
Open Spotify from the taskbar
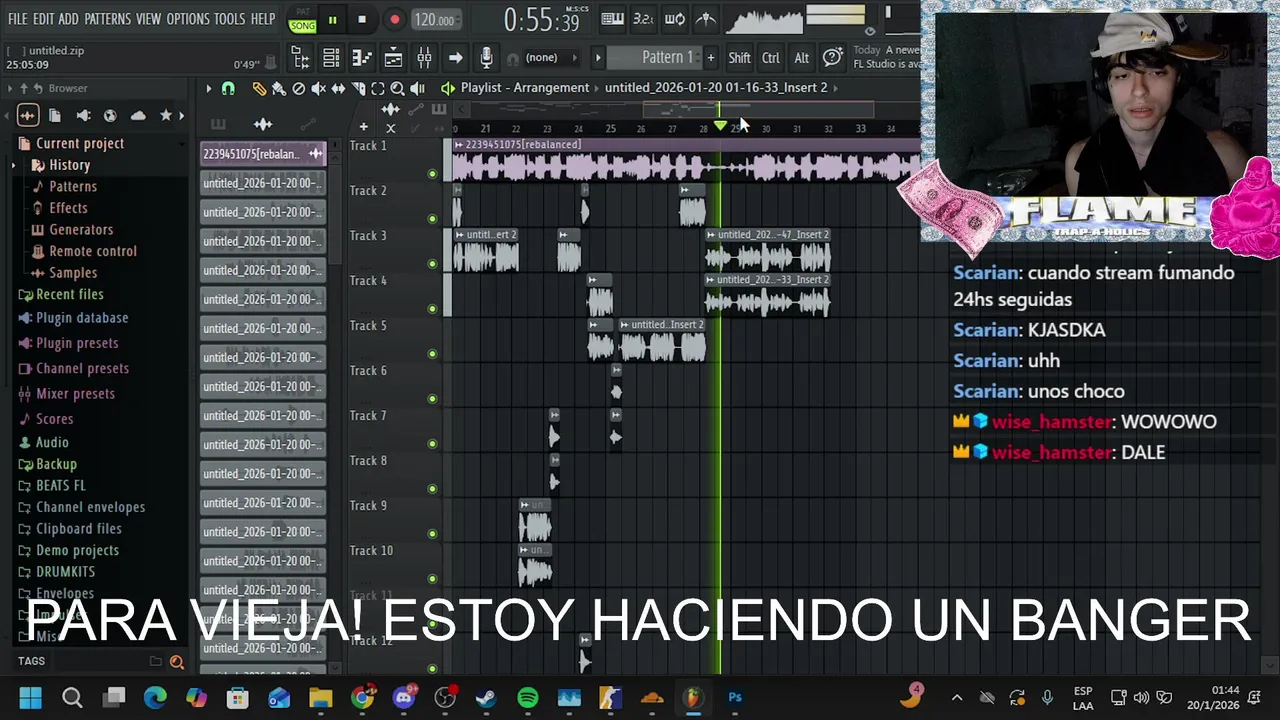(x=528, y=697)
